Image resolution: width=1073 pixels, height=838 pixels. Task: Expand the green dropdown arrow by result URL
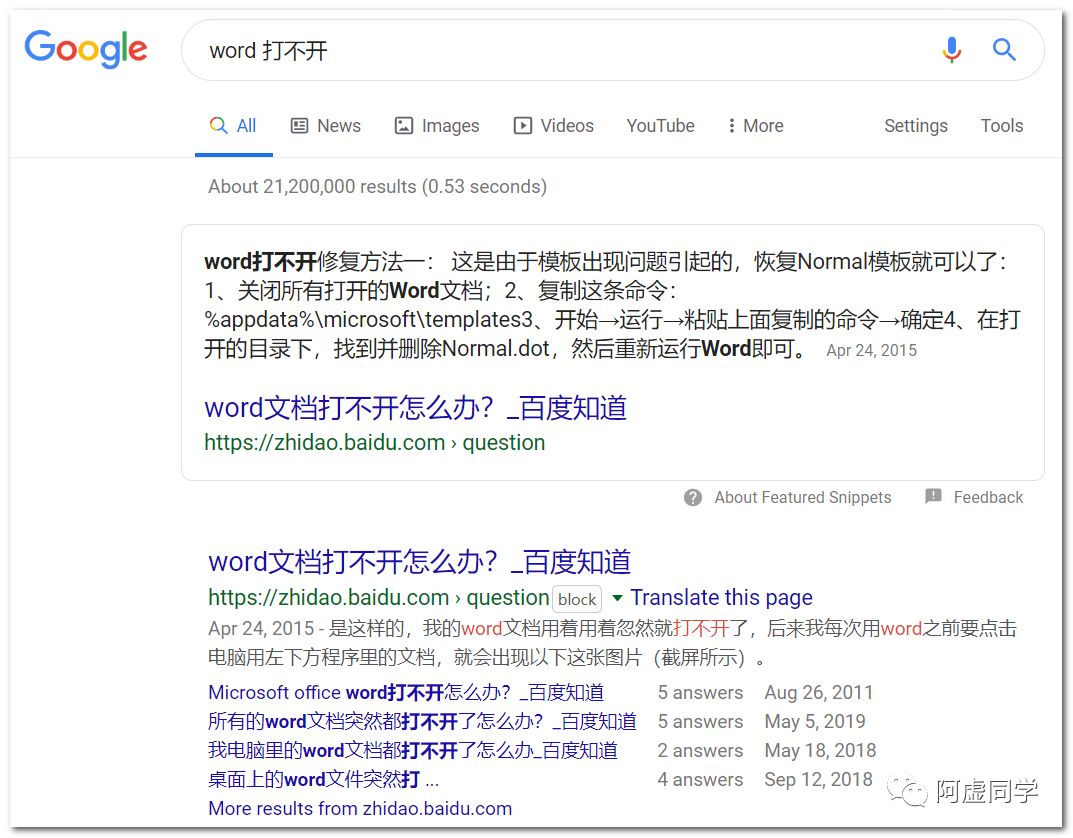[x=617, y=599]
